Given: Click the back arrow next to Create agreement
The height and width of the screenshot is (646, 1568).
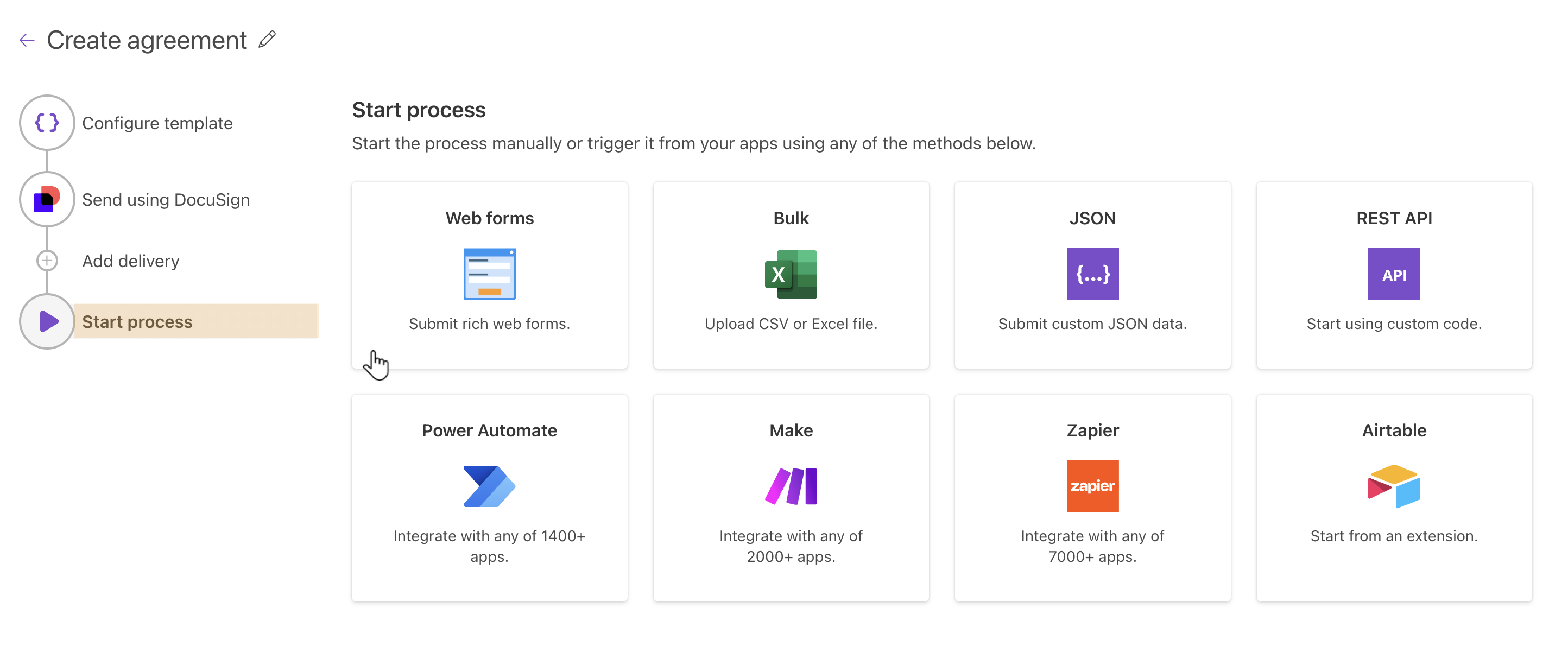Looking at the screenshot, I should point(26,40).
